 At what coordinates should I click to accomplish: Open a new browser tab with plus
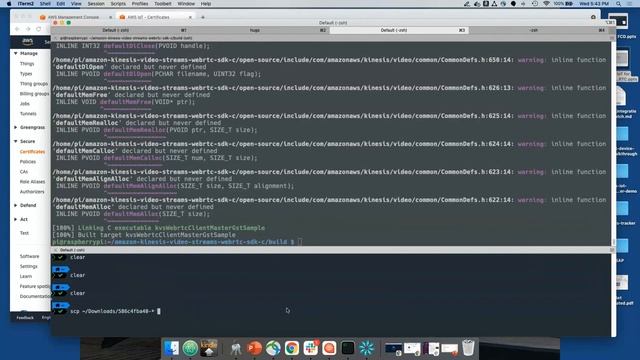coord(203,17)
